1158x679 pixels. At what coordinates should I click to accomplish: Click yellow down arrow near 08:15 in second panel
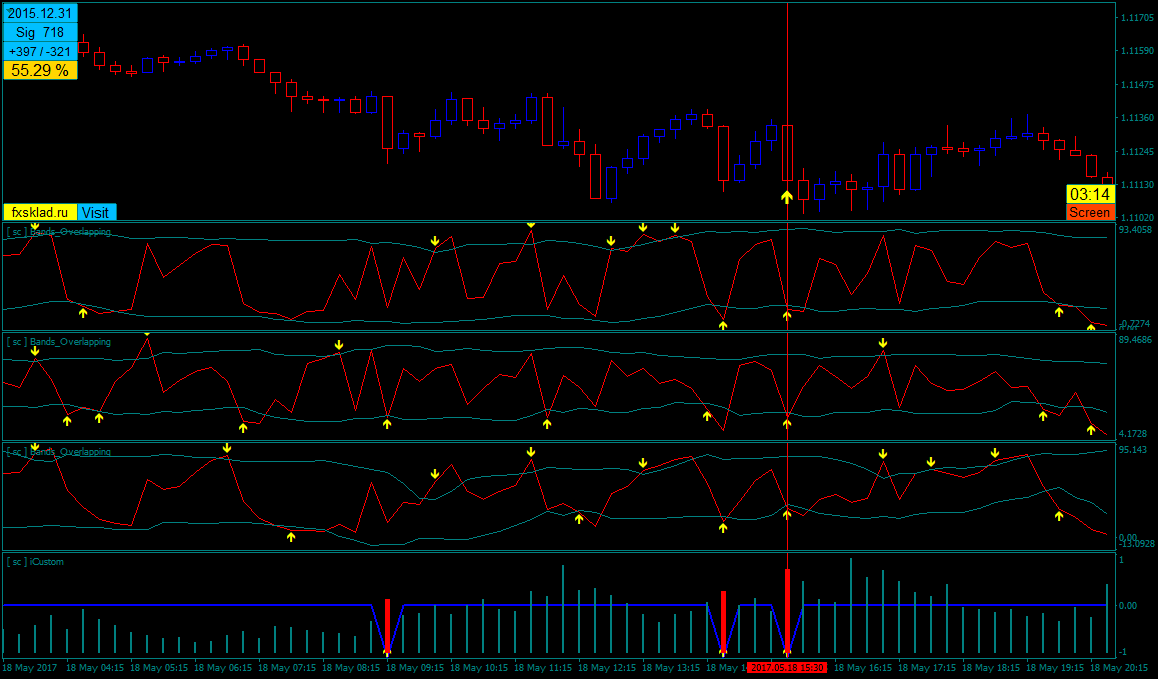339,345
